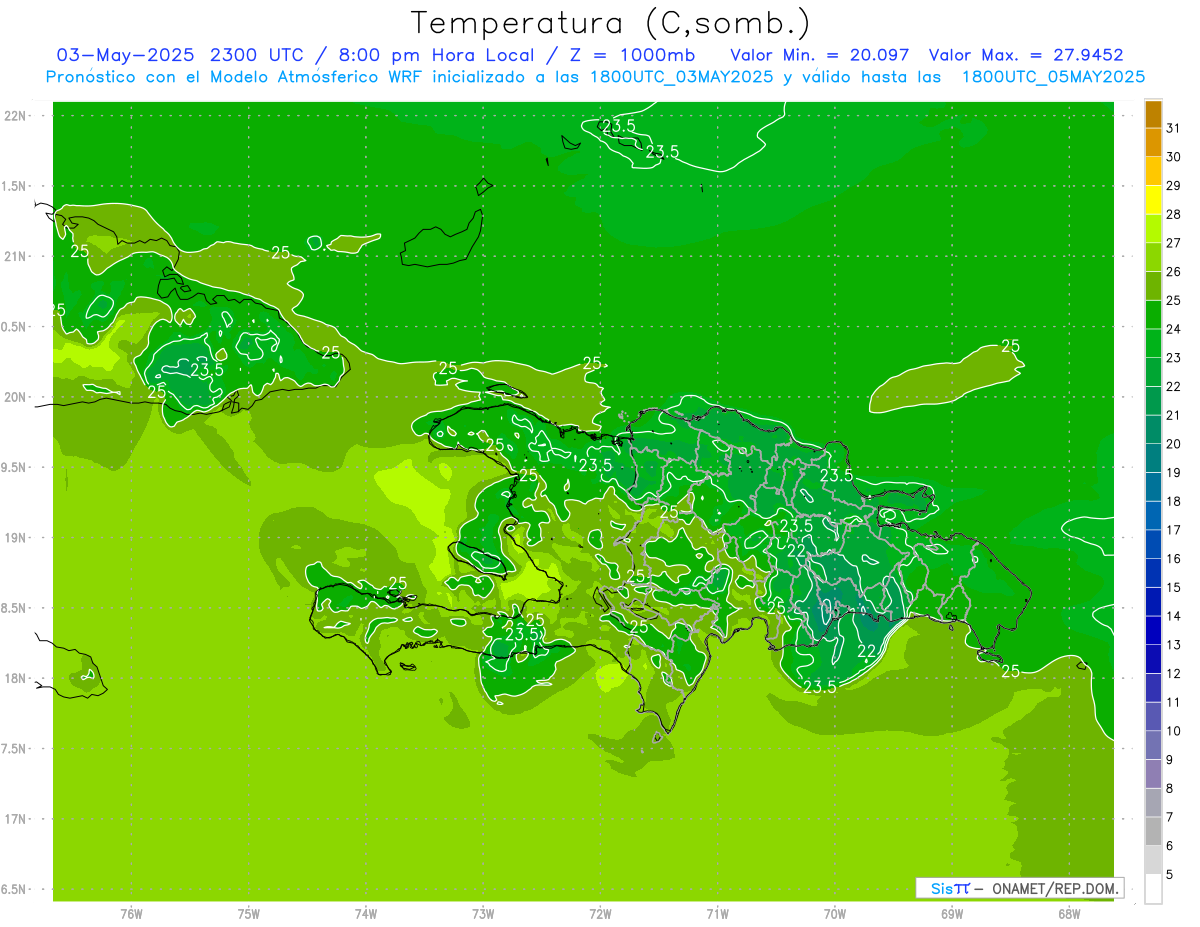Click the blue legend swatch between 17 and 18

pos(1153,516)
